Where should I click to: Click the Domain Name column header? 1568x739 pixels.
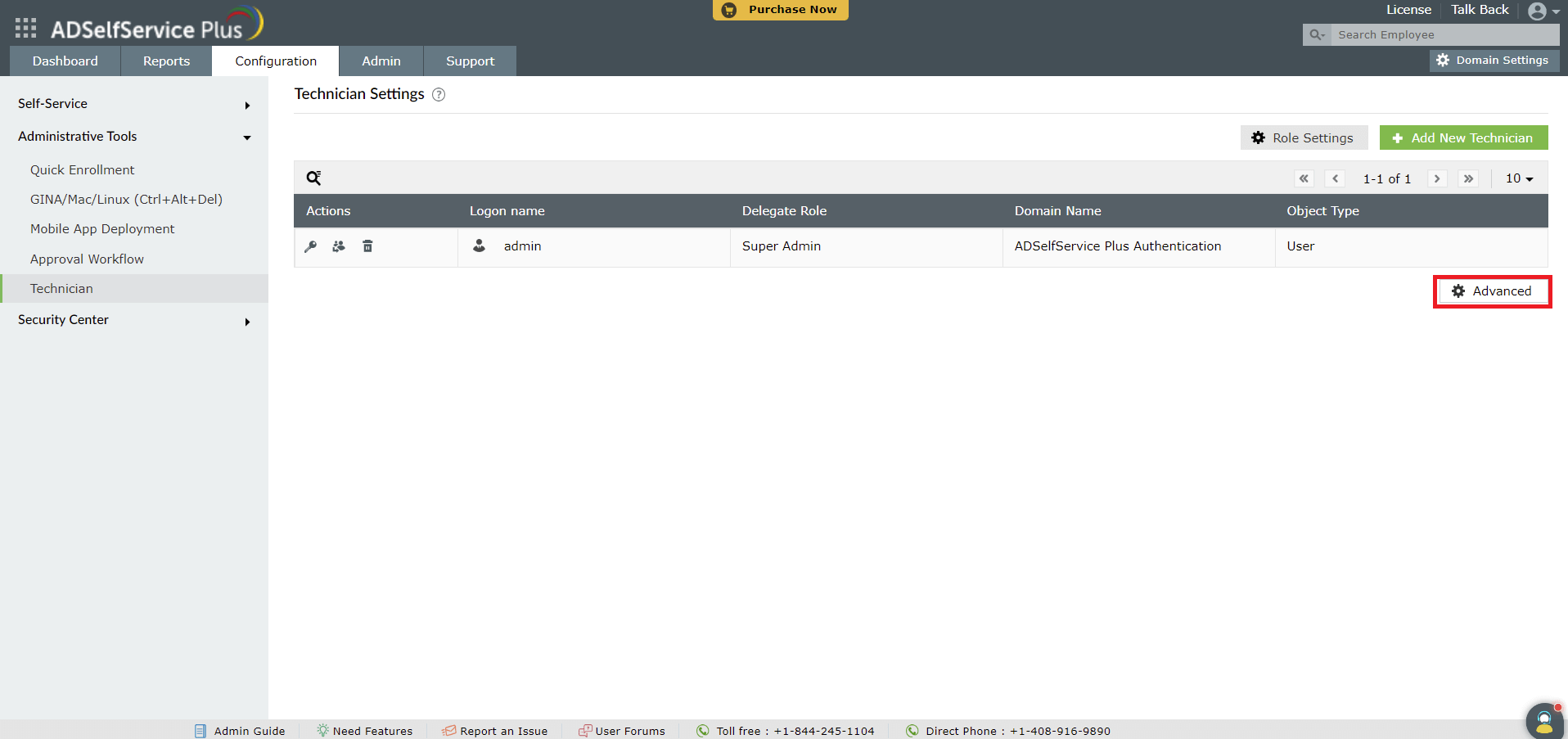pyautogui.click(x=1057, y=211)
